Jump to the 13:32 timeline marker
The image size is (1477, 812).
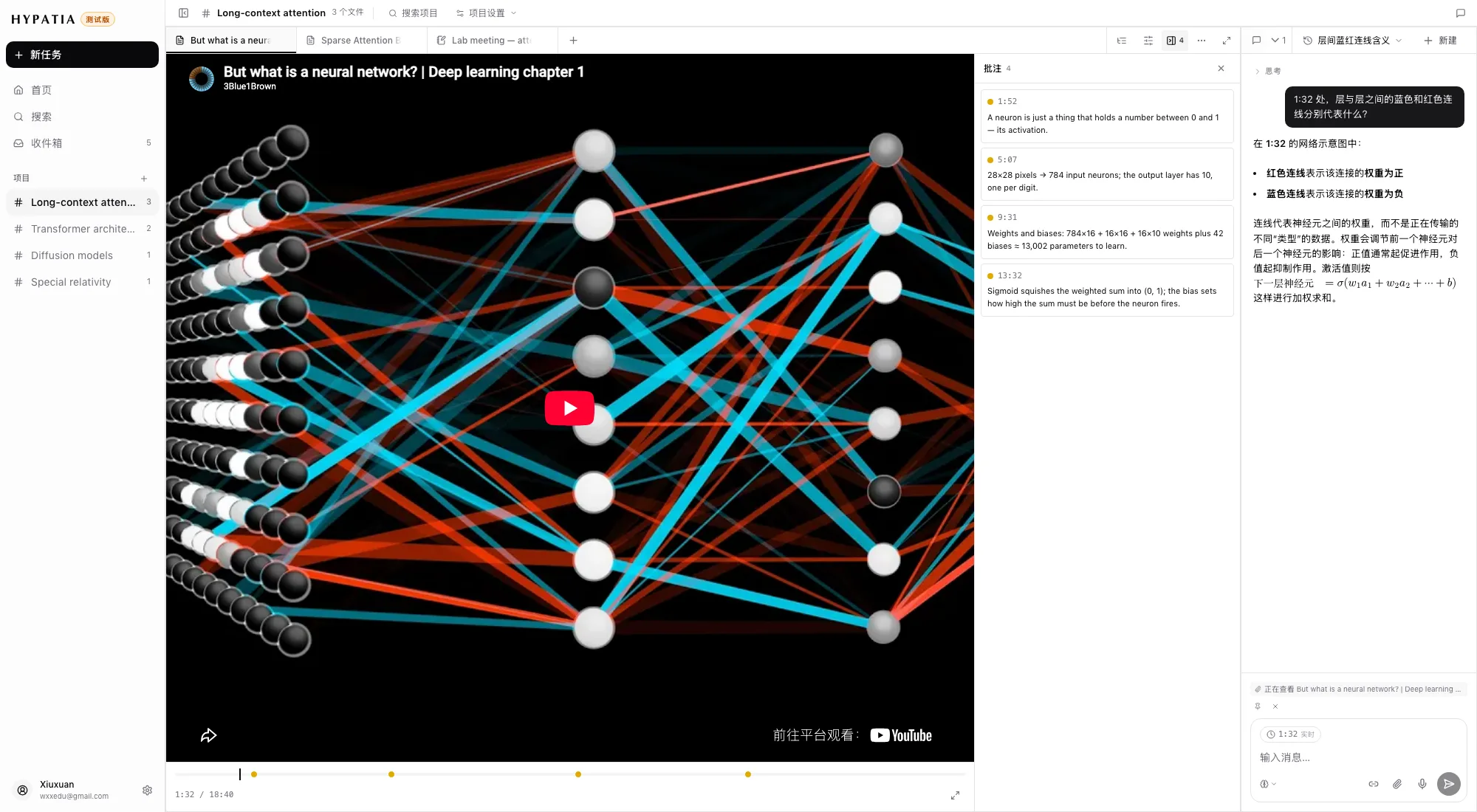(x=748, y=774)
